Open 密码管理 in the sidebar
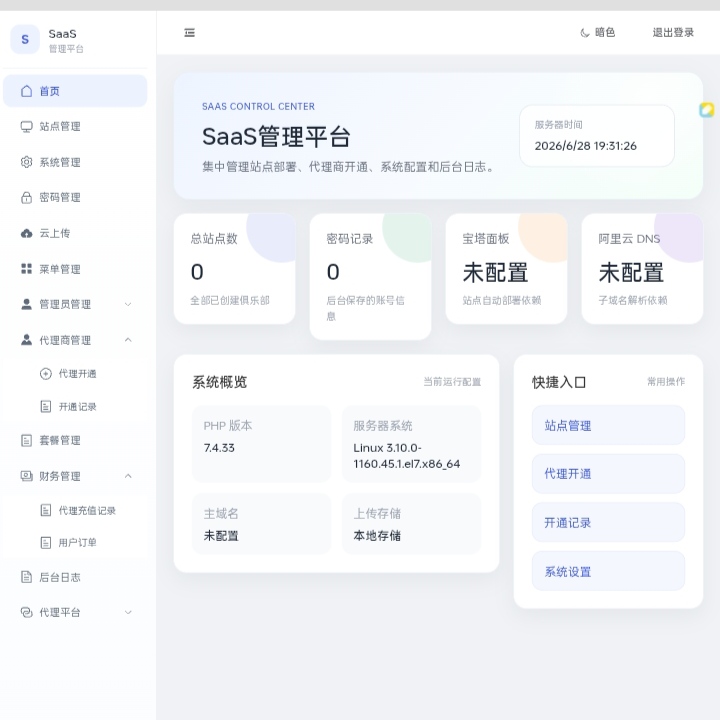Viewport: 720px width, 720px height. tap(75, 197)
